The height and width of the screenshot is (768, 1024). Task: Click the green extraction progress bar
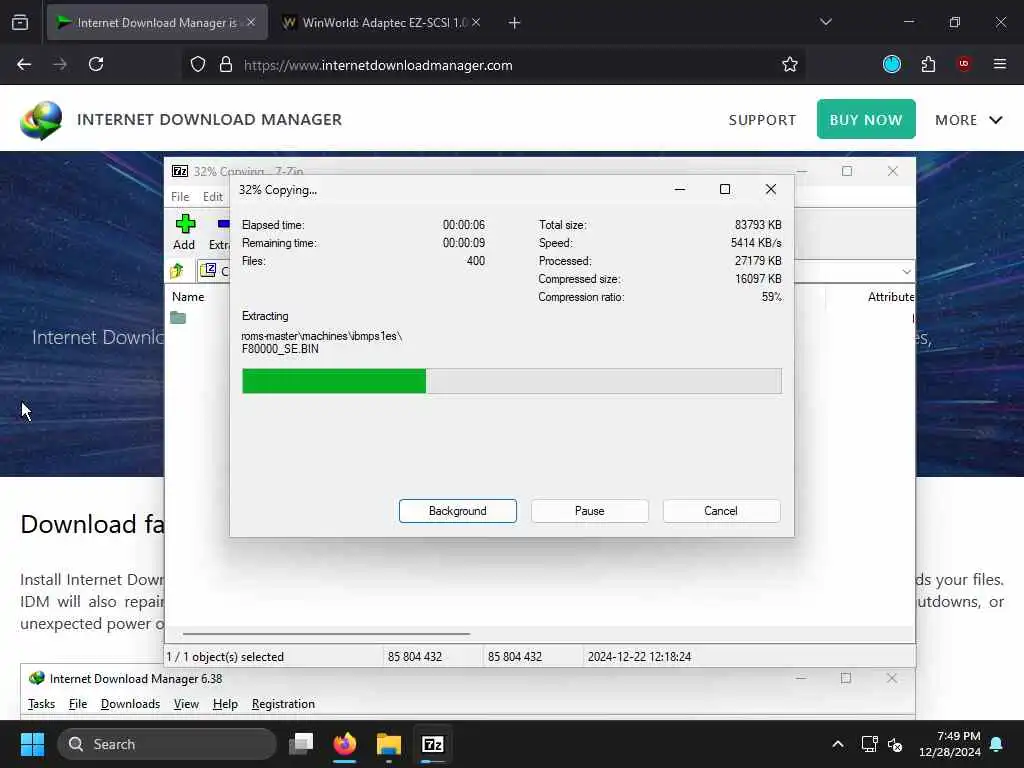click(x=511, y=381)
